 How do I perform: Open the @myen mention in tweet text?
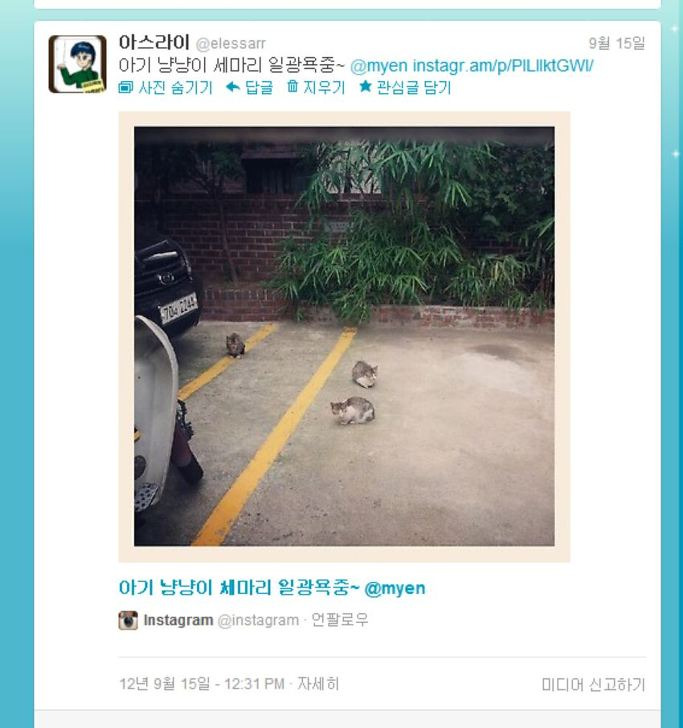click(379, 66)
